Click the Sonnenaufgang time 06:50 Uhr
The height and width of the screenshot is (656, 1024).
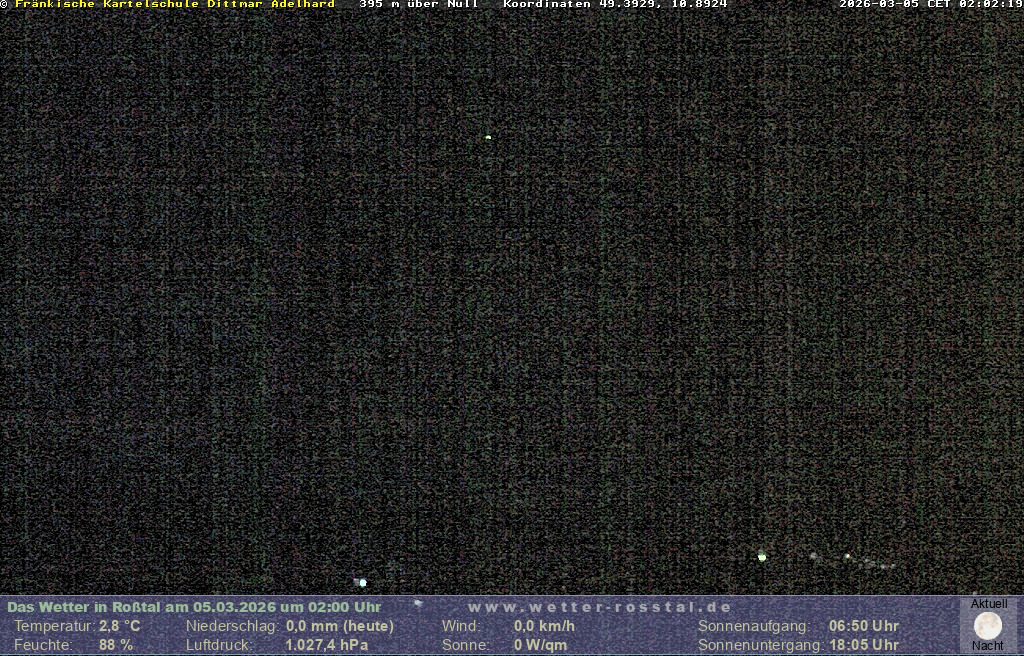coord(864,626)
